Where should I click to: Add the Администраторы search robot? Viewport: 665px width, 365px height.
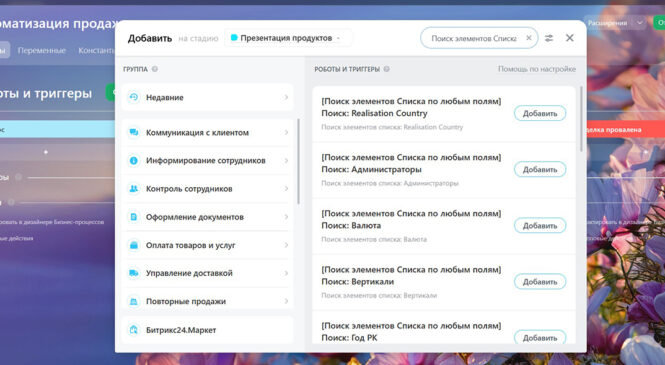pos(540,169)
